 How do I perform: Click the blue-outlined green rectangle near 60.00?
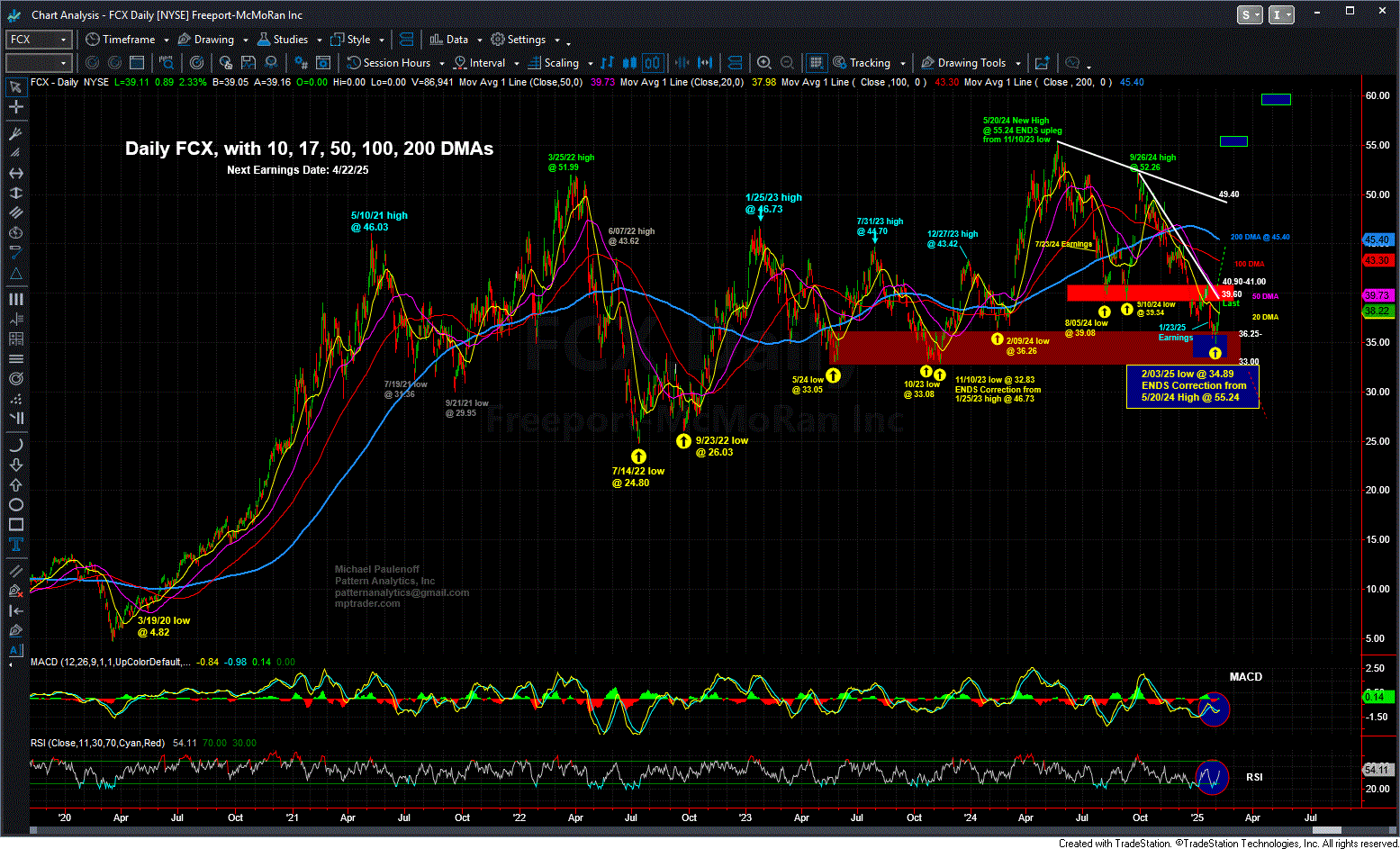click(1276, 99)
